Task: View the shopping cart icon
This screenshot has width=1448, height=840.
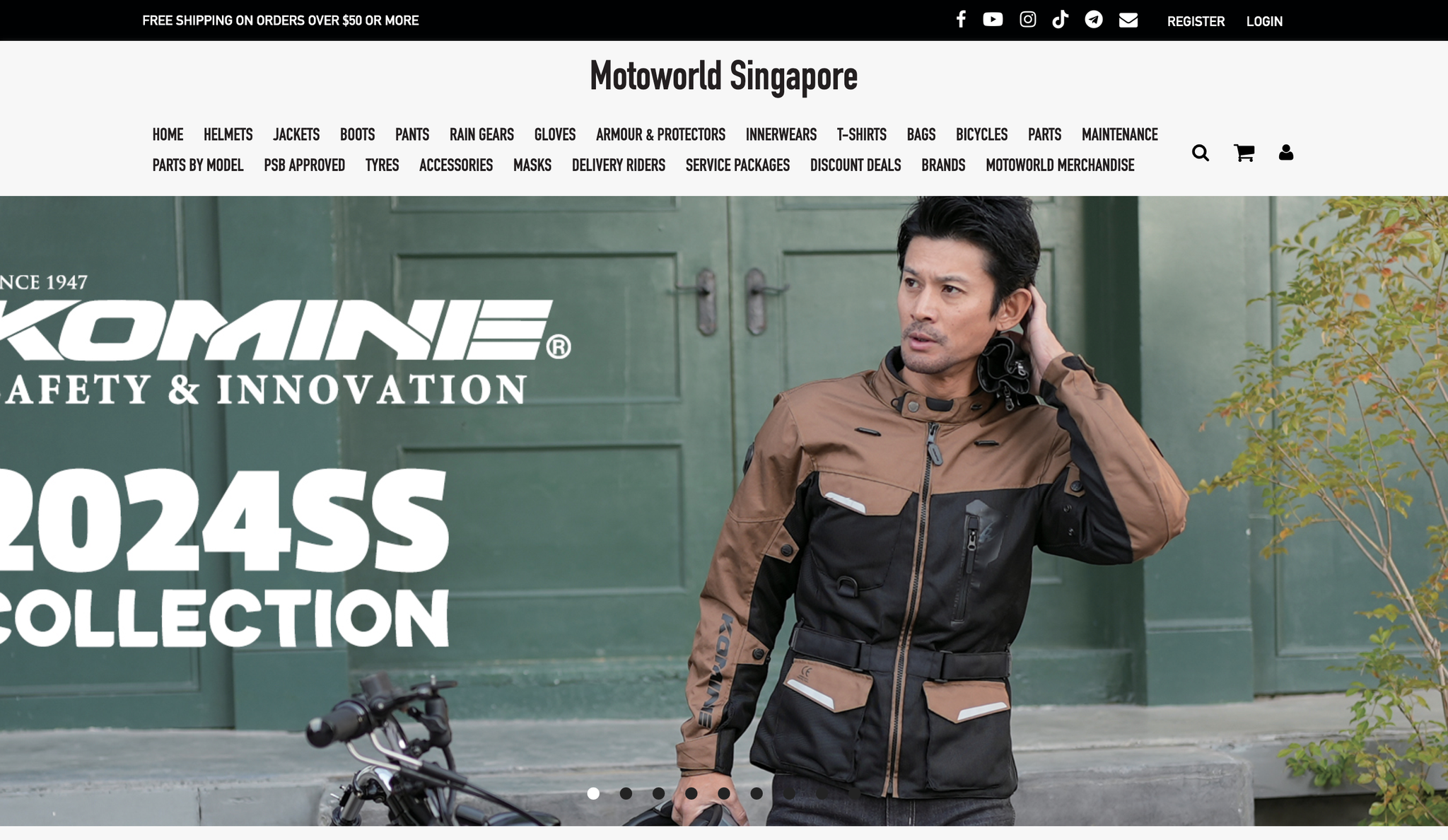Action: point(1244,153)
